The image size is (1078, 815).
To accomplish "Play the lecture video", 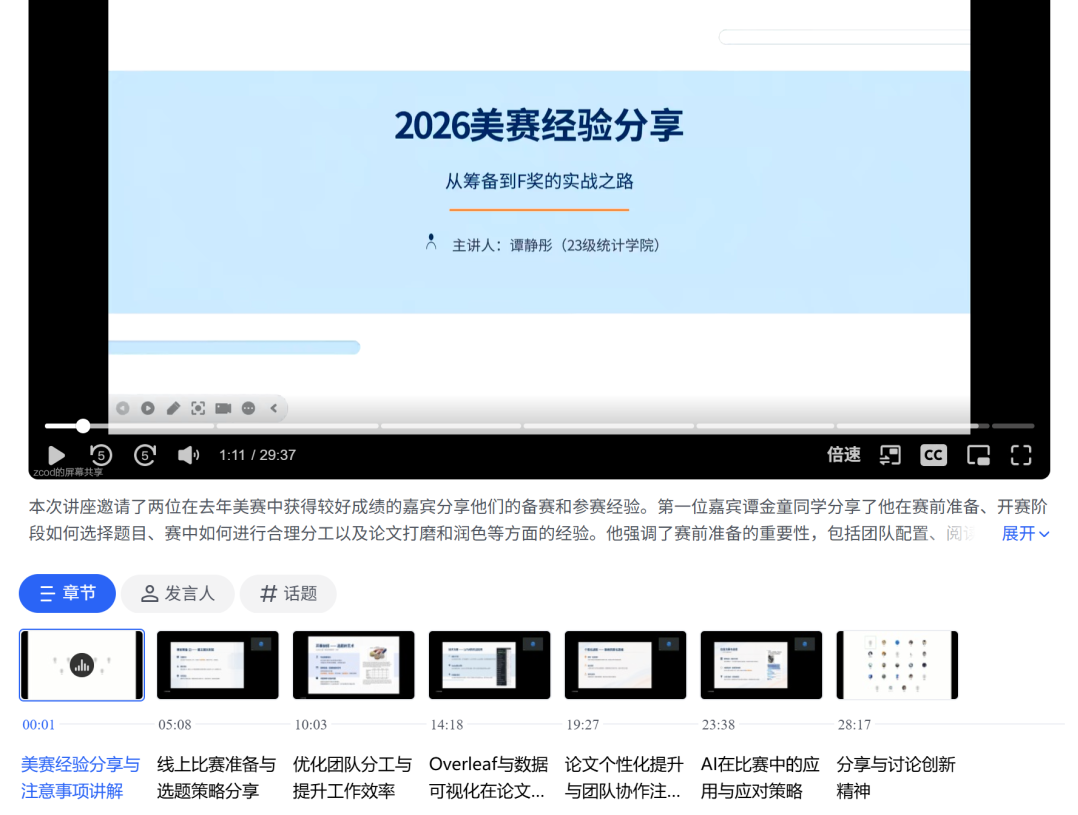I will (x=56, y=456).
